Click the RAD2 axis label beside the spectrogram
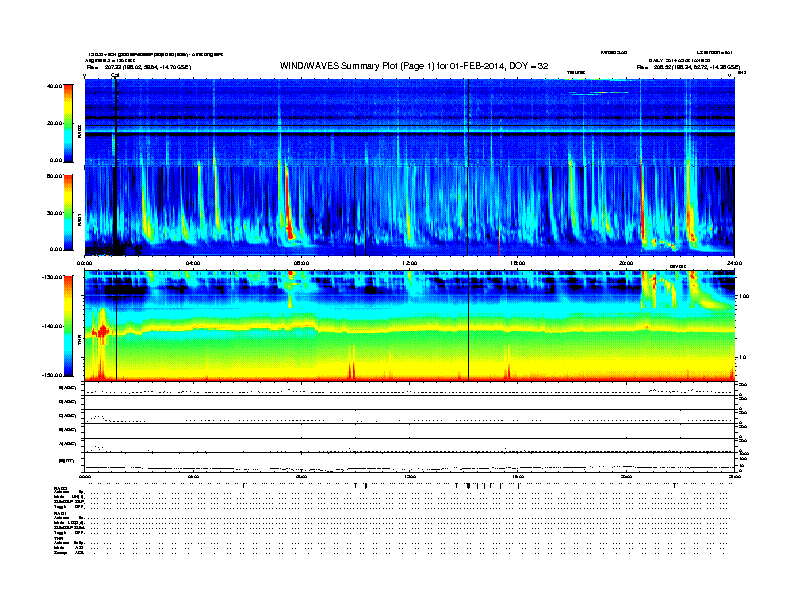The image size is (792, 612). tap(79, 131)
